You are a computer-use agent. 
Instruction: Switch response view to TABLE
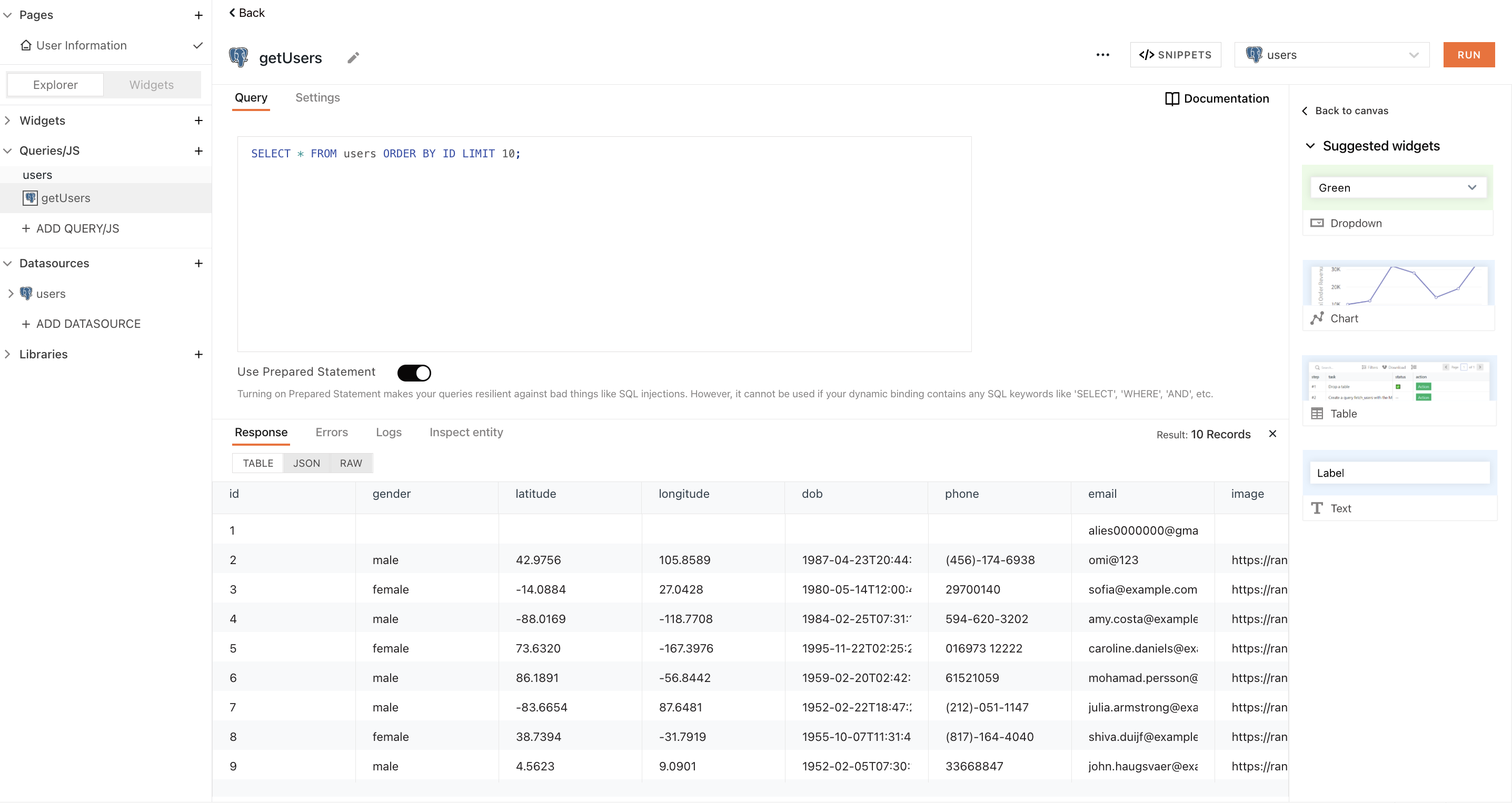(x=257, y=464)
